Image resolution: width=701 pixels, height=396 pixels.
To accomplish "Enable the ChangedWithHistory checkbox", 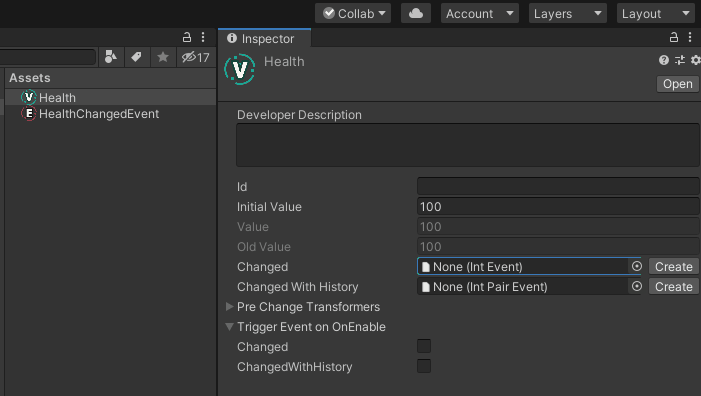I will pos(424,366).
